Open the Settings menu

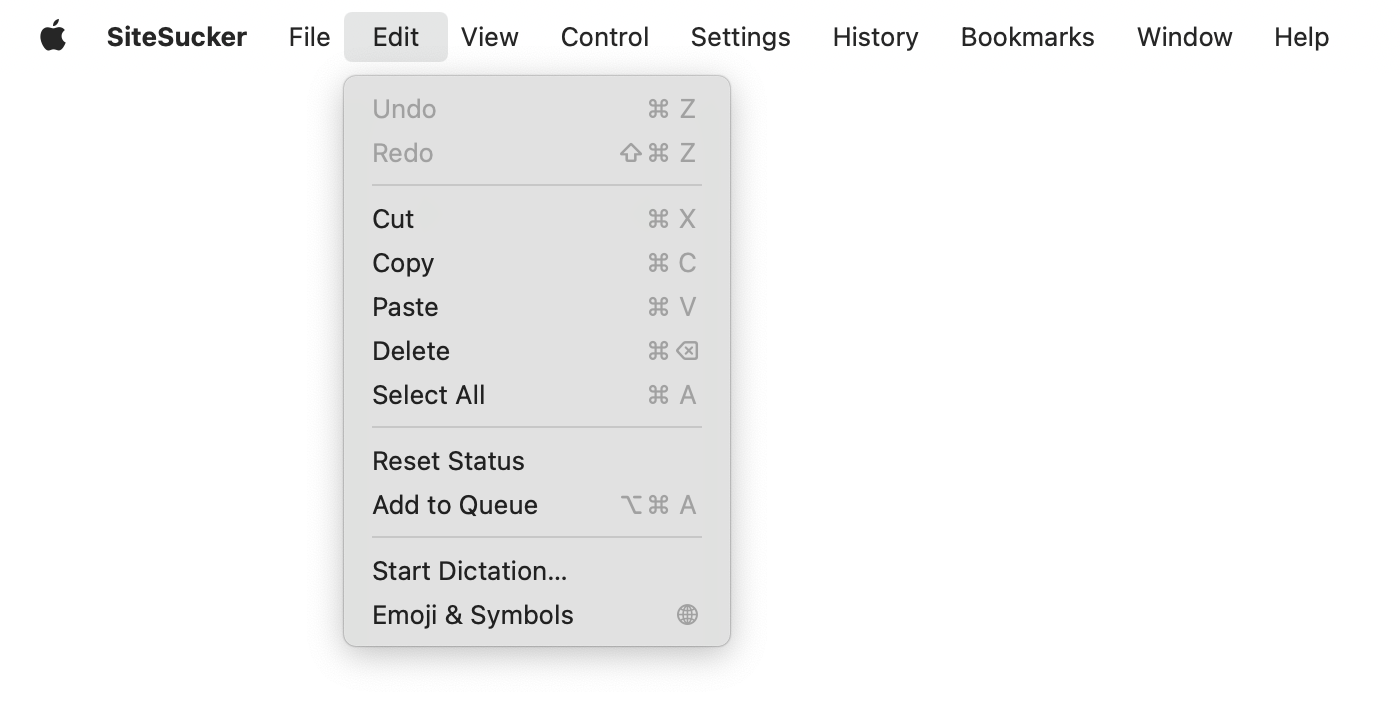(740, 36)
